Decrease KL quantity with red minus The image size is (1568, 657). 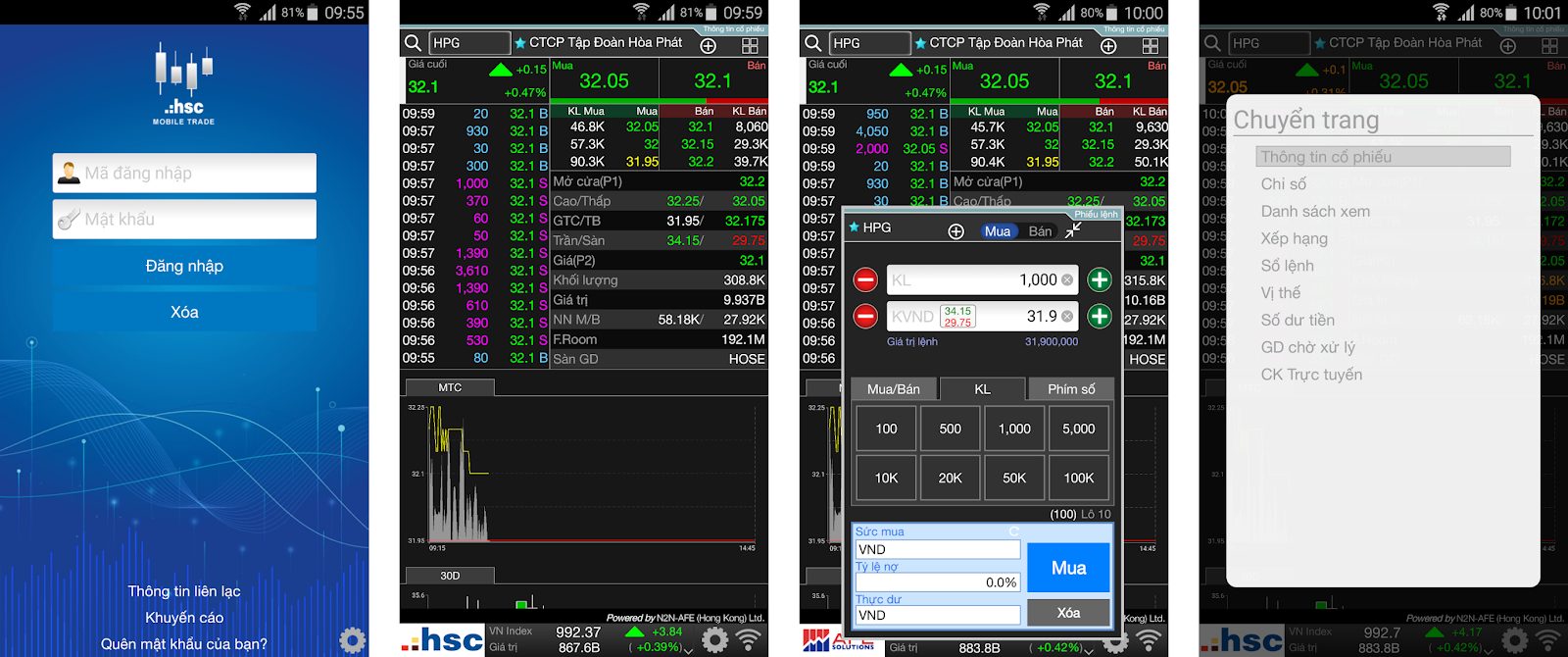point(865,280)
